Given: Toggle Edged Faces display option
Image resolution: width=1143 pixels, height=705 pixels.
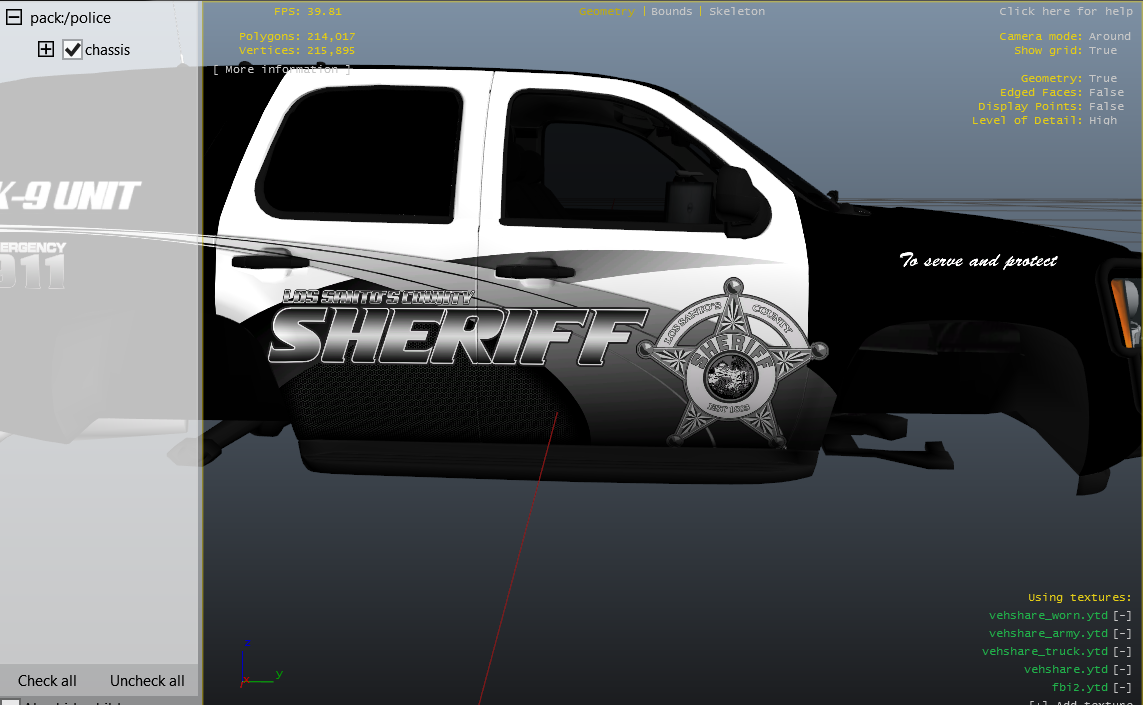Looking at the screenshot, I should (x=1106, y=93).
